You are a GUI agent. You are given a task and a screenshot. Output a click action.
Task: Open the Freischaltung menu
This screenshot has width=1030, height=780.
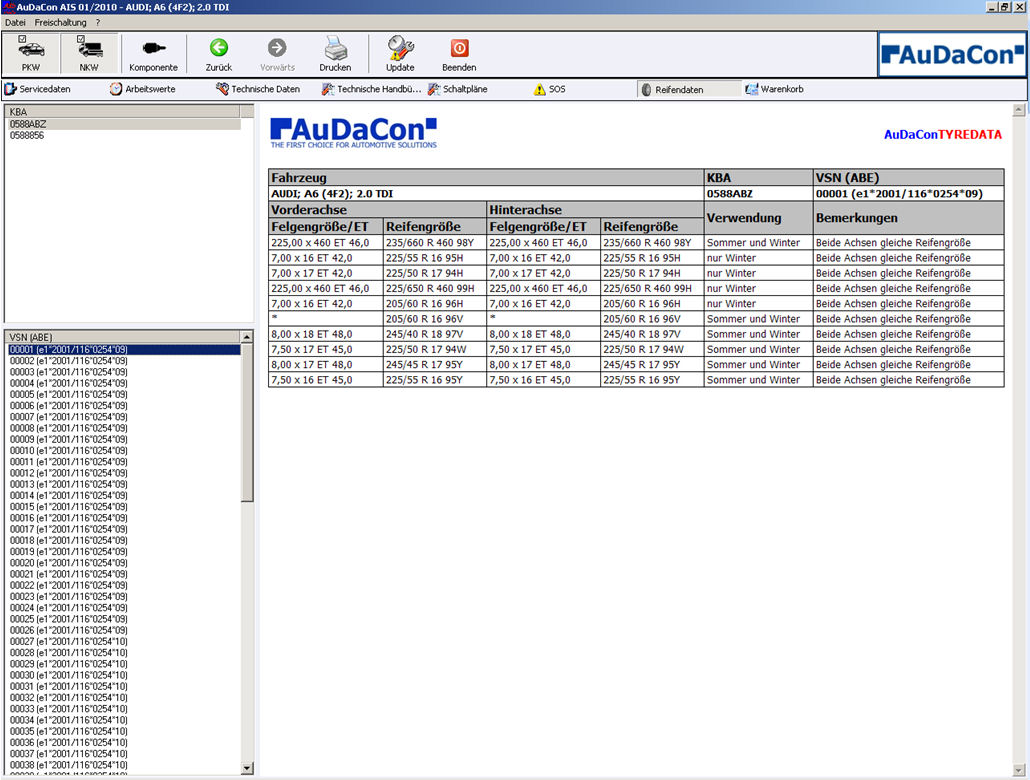60,22
